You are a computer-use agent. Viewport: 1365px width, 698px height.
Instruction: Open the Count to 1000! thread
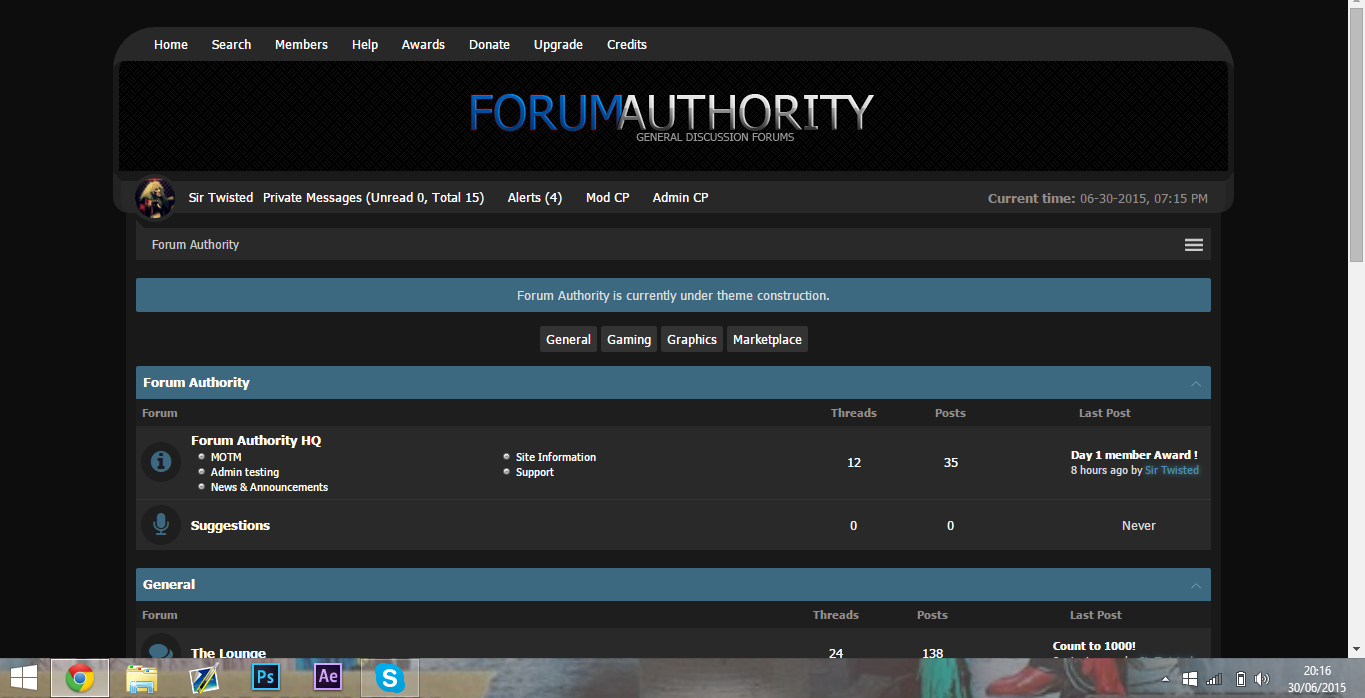[1094, 646]
